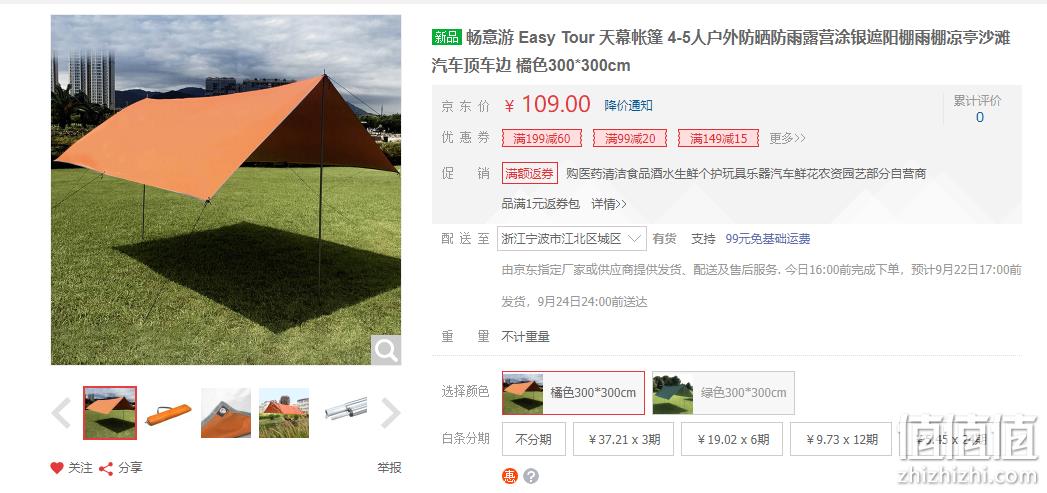Image resolution: width=1047 pixels, height=493 pixels.
Task: Select the tent poles thumbnail
Action: 346,413
